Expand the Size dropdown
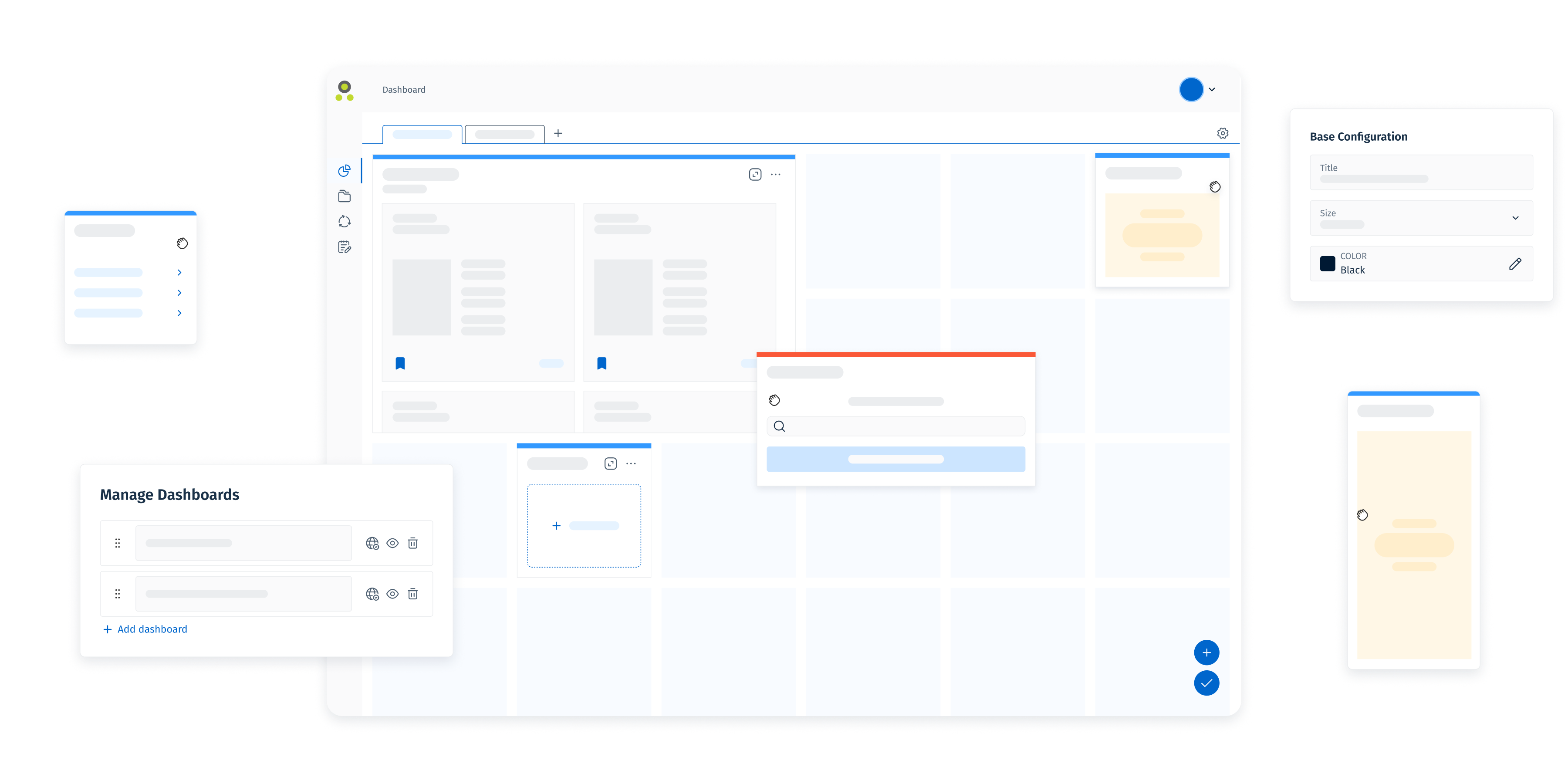1568x784 pixels. pyautogui.click(x=1515, y=218)
